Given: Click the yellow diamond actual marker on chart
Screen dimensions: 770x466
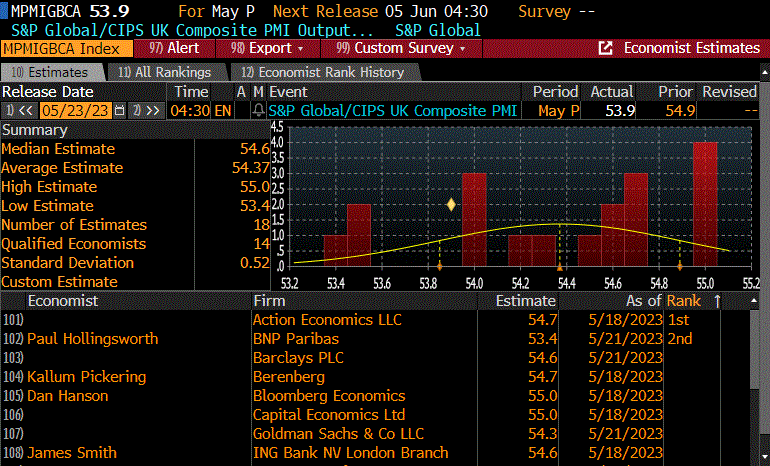Looking at the screenshot, I should pos(451,204).
